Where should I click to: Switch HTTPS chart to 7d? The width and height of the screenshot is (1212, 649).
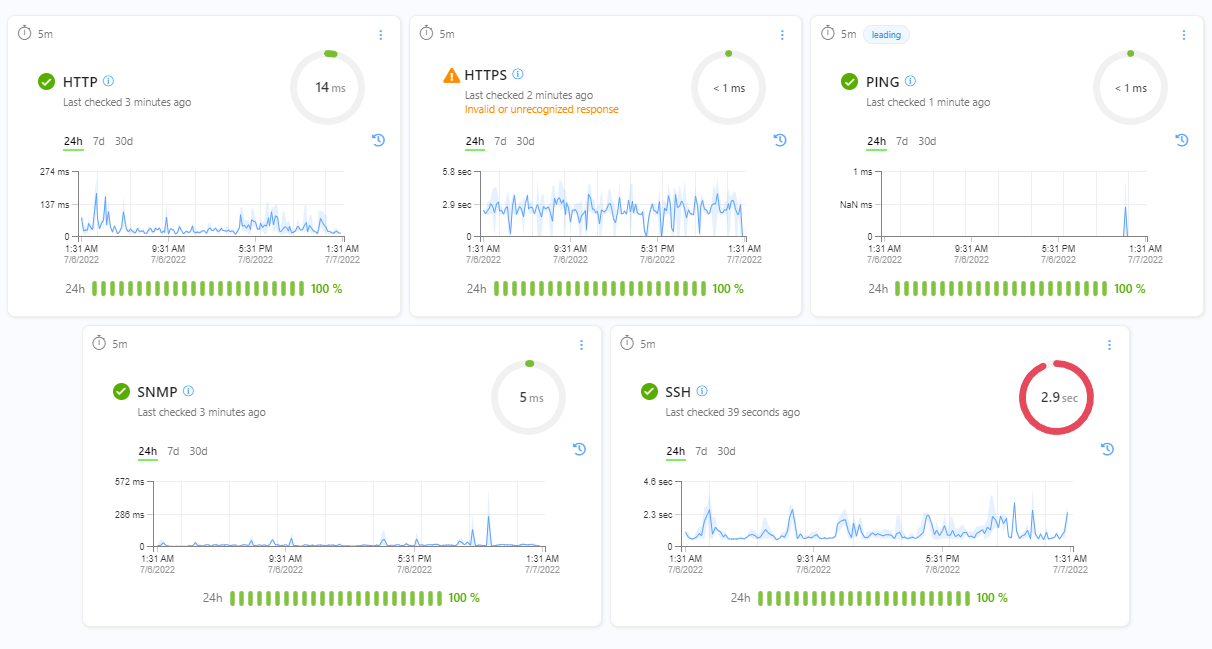[x=501, y=141]
